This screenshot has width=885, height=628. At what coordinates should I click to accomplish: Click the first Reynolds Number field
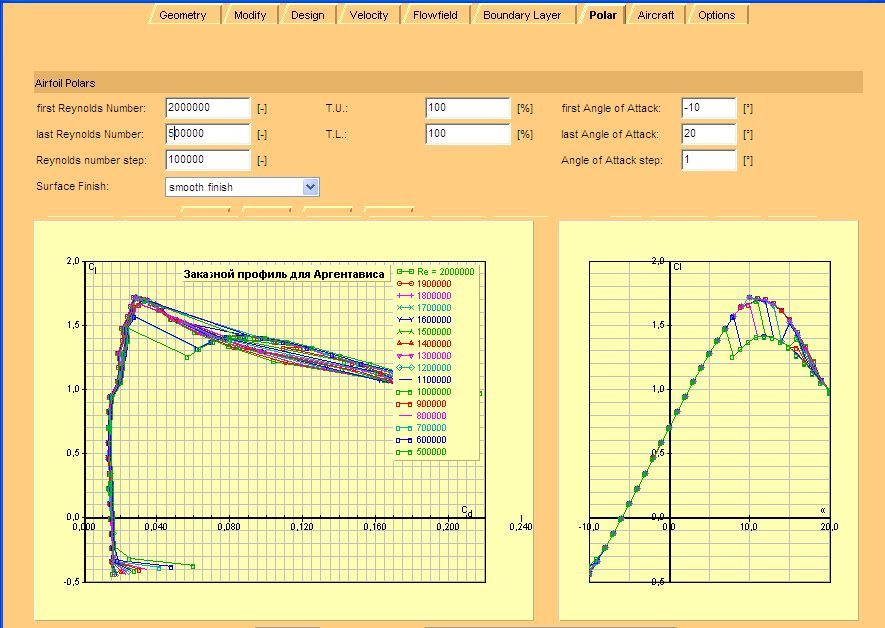pyautogui.click(x=207, y=108)
